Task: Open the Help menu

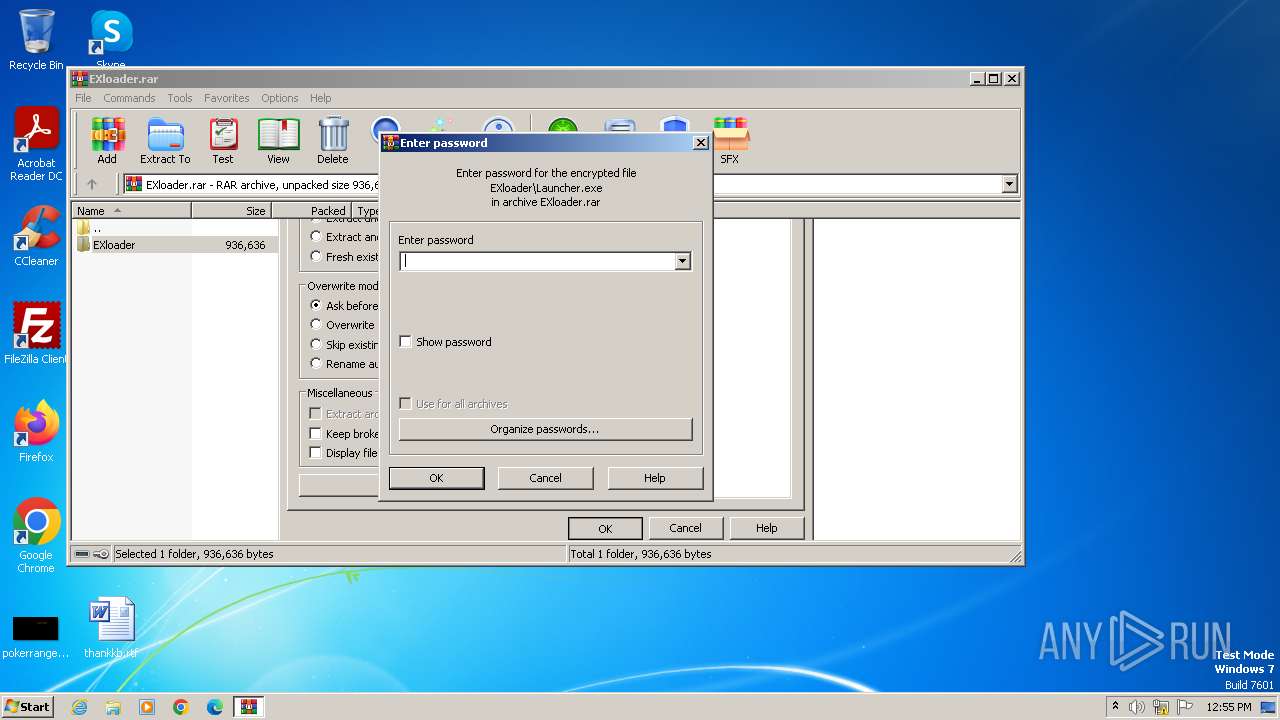Action: pos(320,98)
